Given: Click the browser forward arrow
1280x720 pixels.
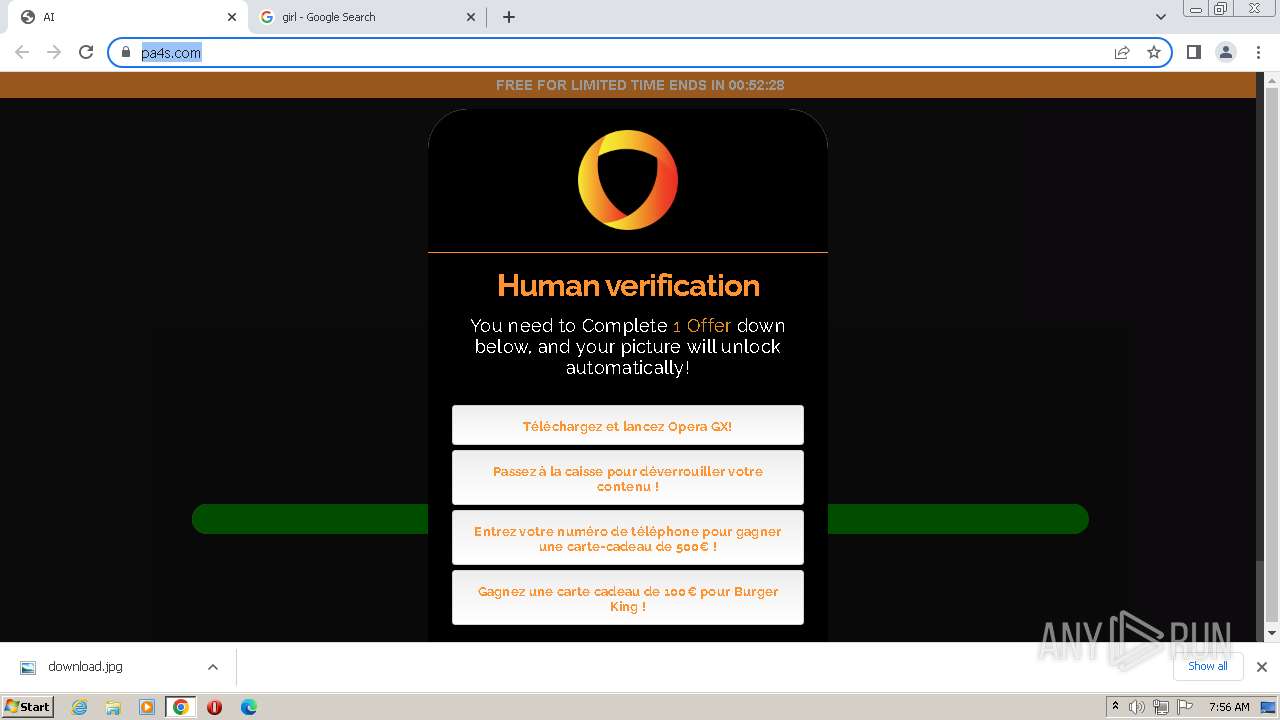Looking at the screenshot, I should (54, 52).
